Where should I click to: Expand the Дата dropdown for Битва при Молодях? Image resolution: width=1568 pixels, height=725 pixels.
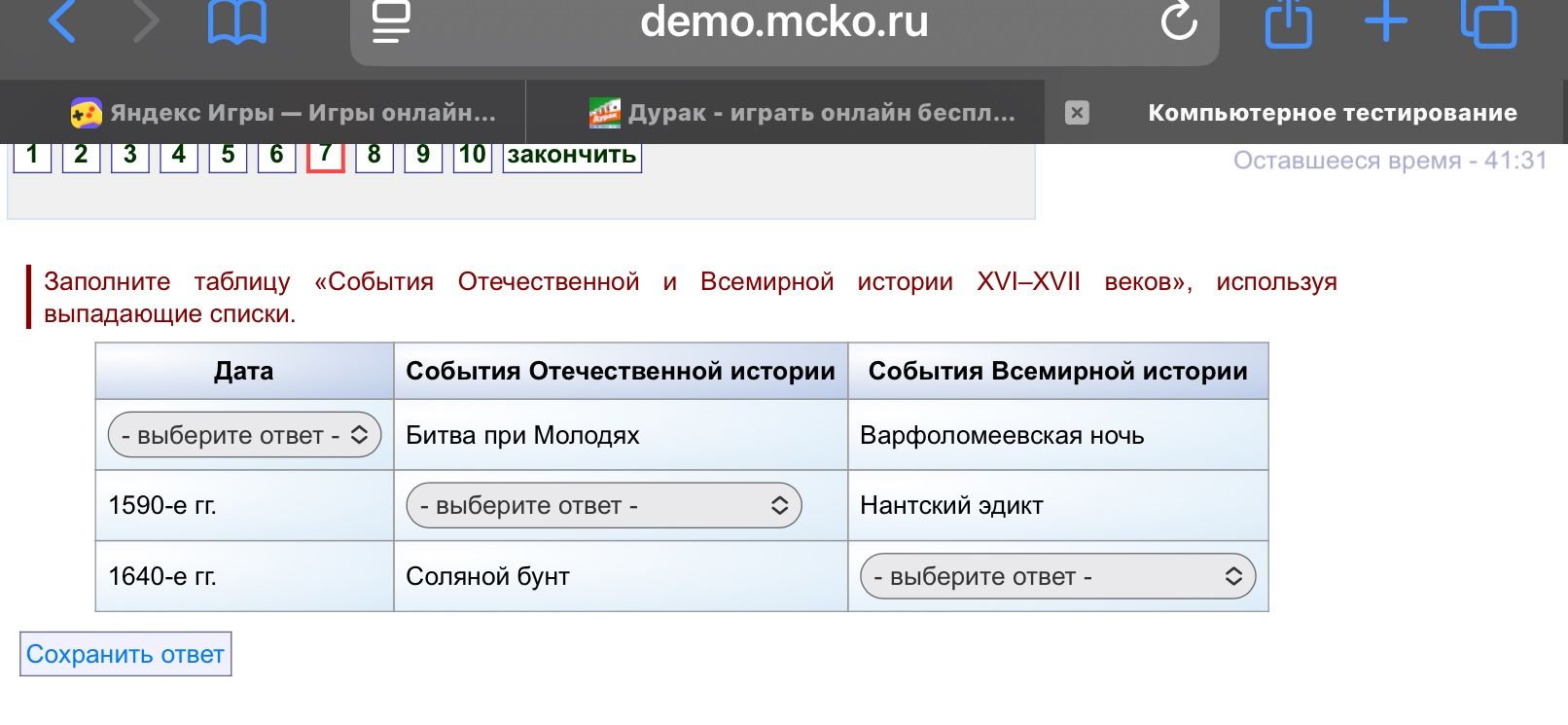(244, 435)
